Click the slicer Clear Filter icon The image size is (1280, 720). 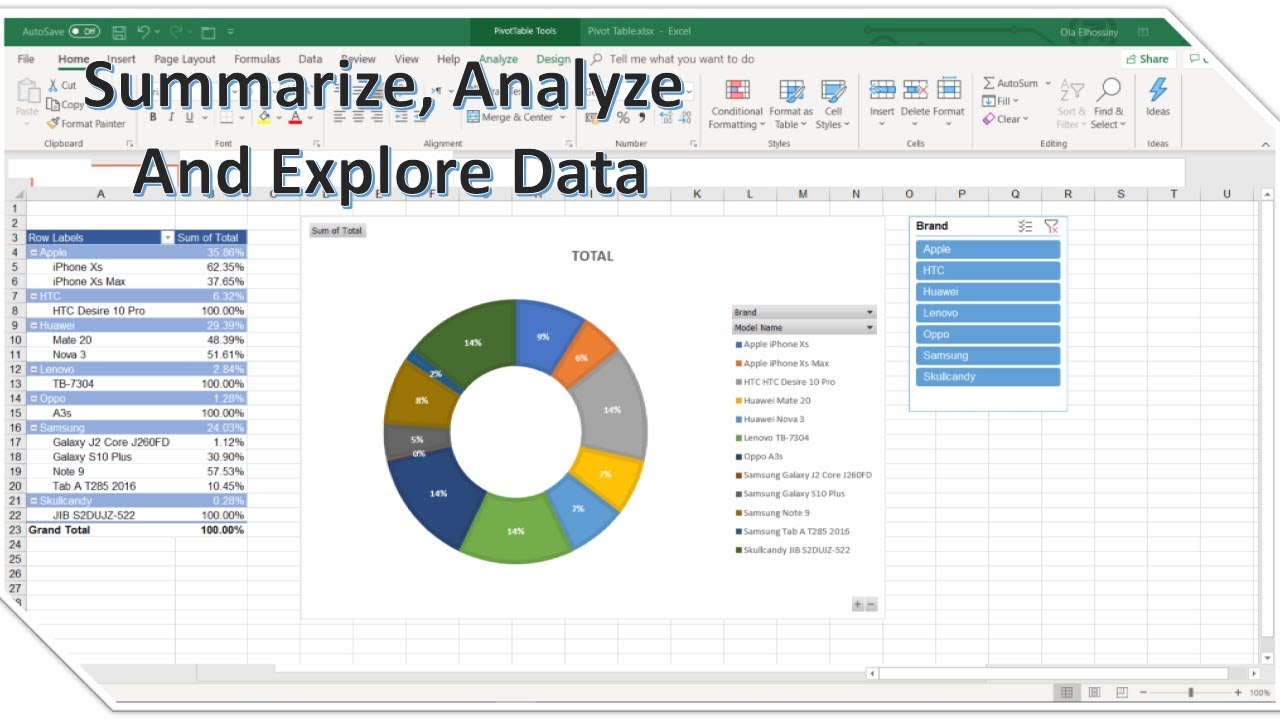point(1051,227)
